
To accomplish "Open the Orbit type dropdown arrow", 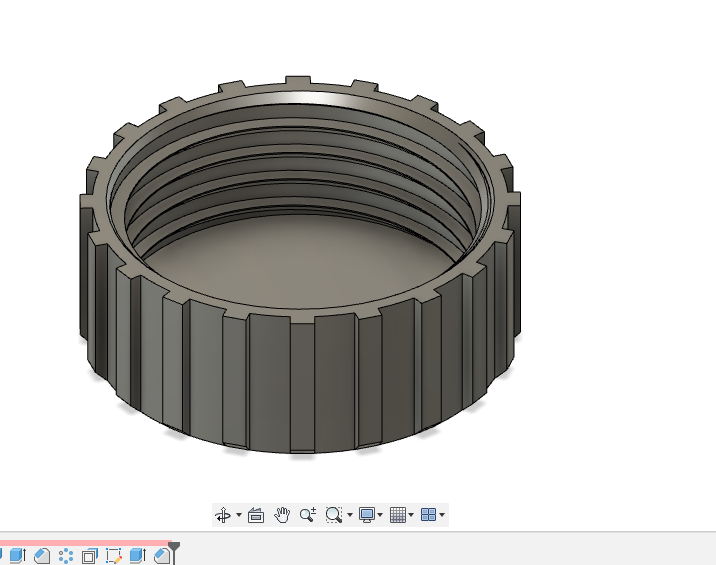I will pos(238,516).
